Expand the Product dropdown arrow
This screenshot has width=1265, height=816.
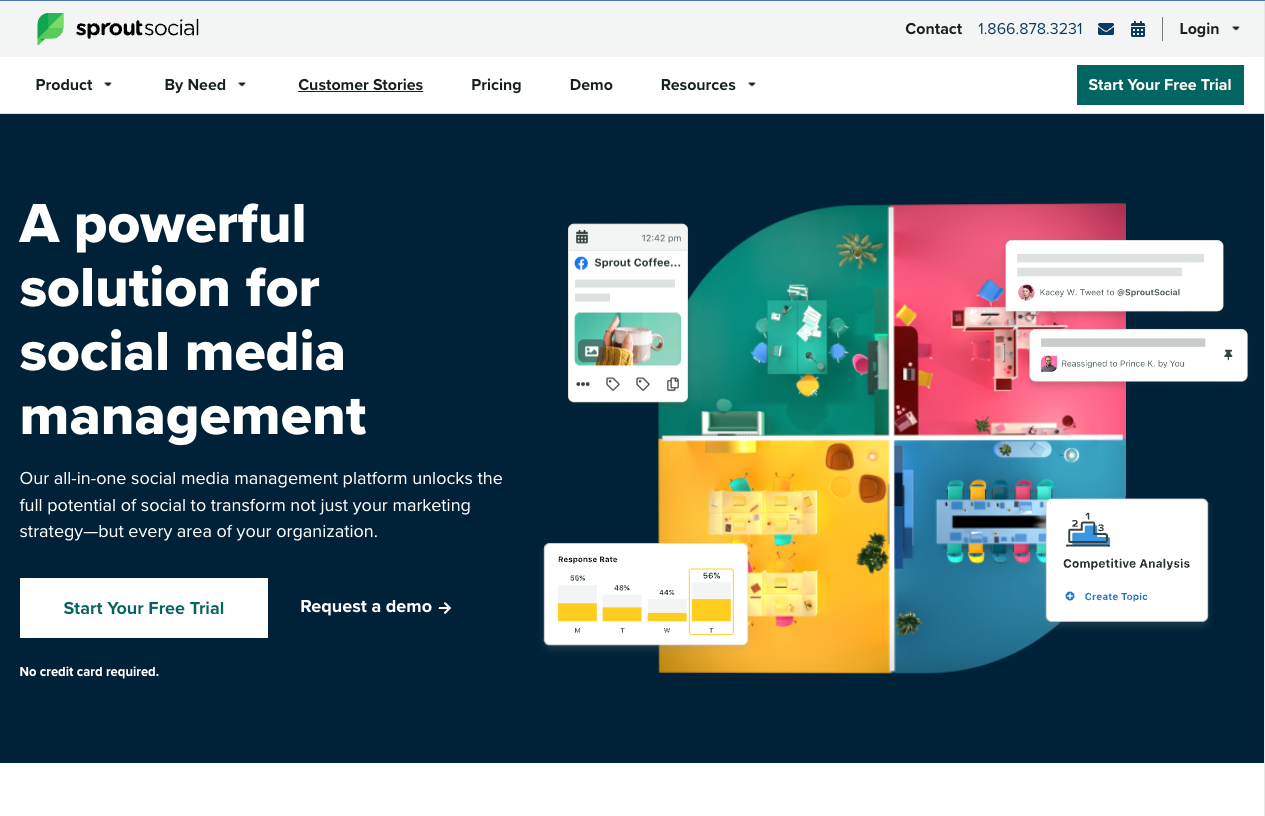tap(108, 85)
